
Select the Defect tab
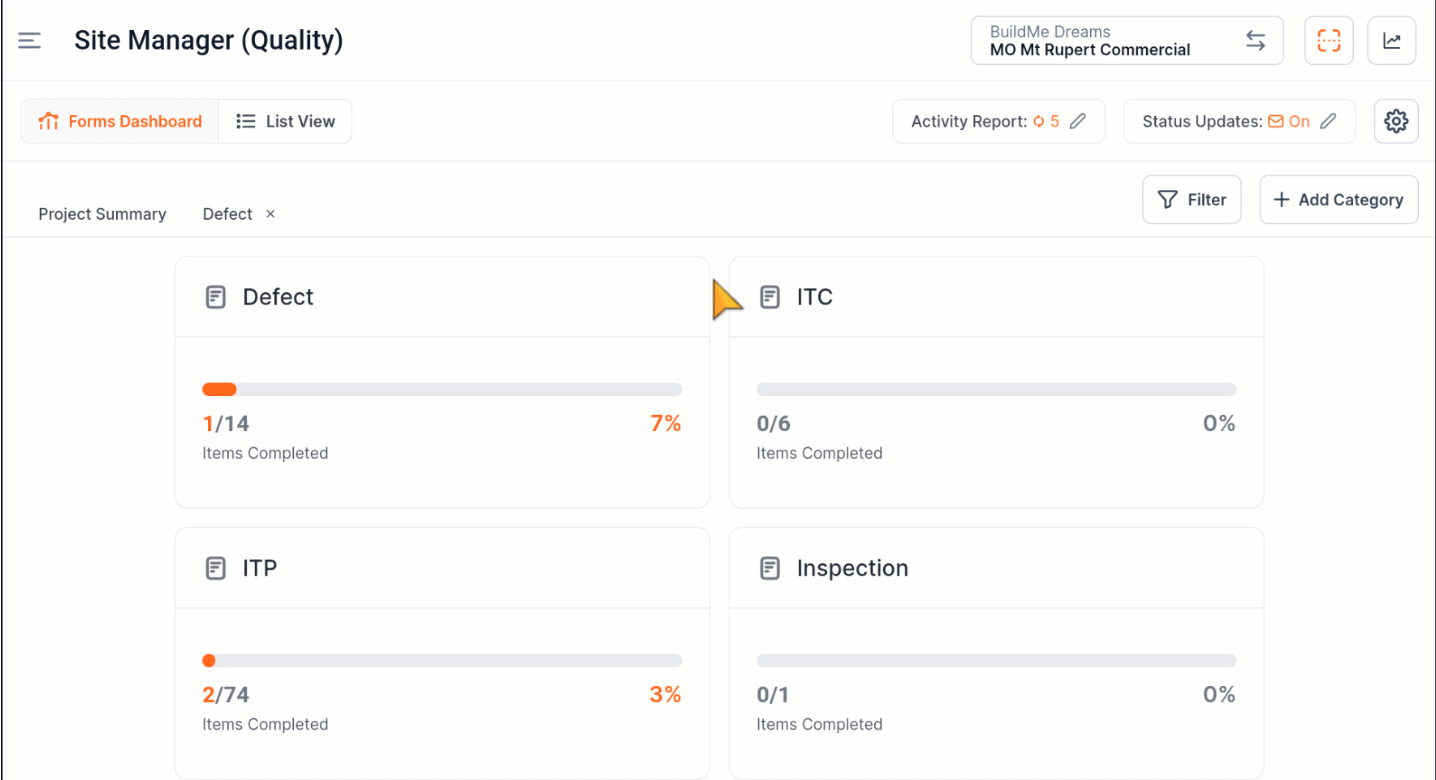(x=227, y=214)
